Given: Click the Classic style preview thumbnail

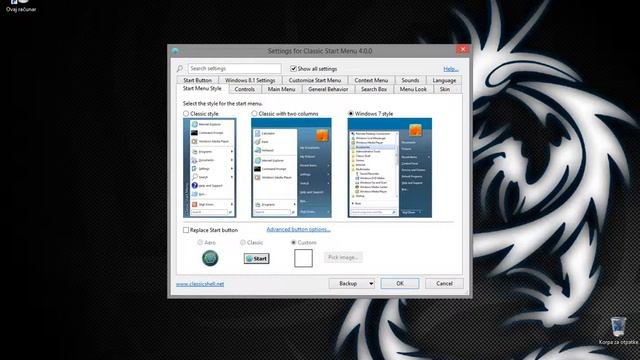Looking at the screenshot, I should coord(210,168).
